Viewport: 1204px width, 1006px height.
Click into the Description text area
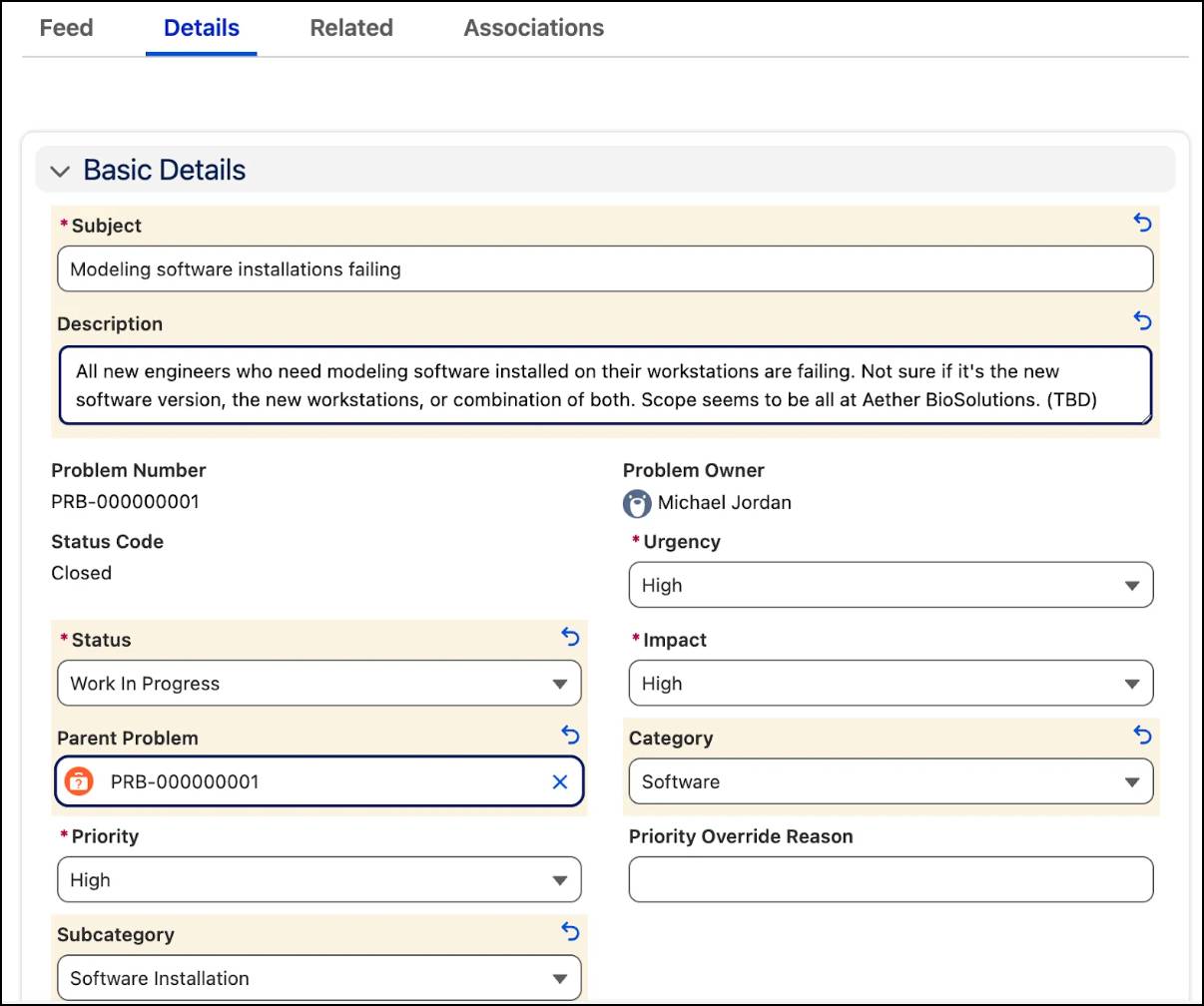tap(605, 385)
